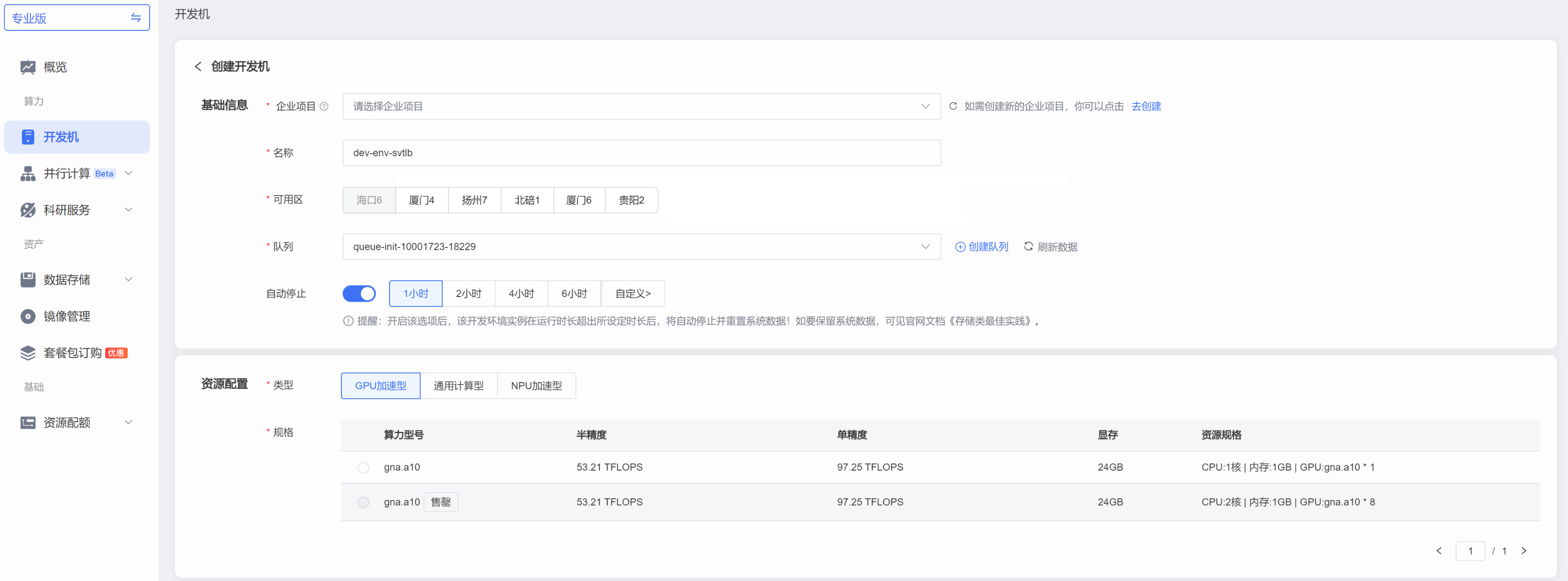This screenshot has width=1568, height=581.
Task: Click the 单精度 column header
Action: point(852,435)
